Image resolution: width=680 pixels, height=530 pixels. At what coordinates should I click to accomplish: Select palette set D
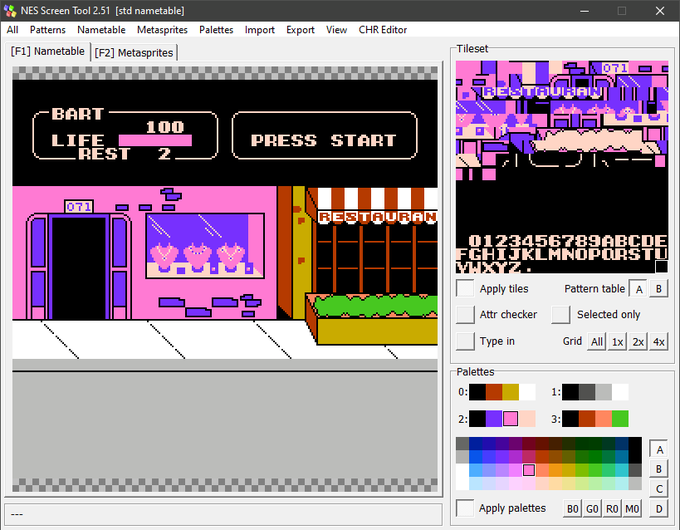(659, 508)
